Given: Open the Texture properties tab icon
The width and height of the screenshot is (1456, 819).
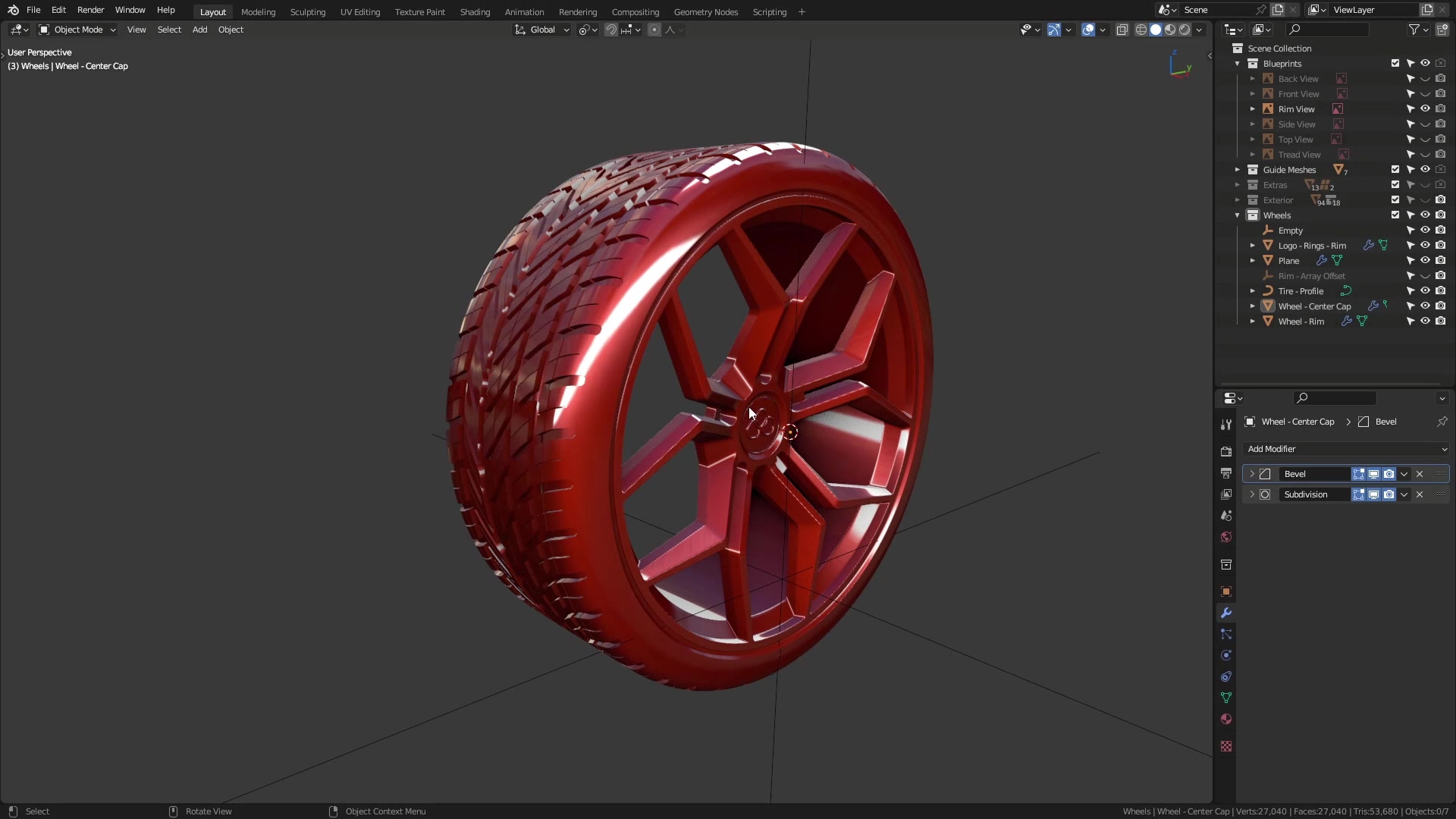Looking at the screenshot, I should (1226, 746).
